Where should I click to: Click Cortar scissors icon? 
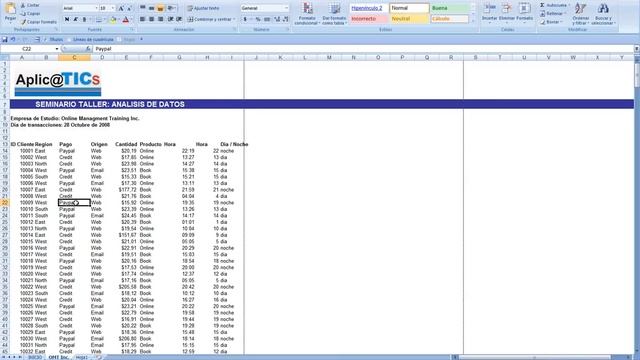23,5
